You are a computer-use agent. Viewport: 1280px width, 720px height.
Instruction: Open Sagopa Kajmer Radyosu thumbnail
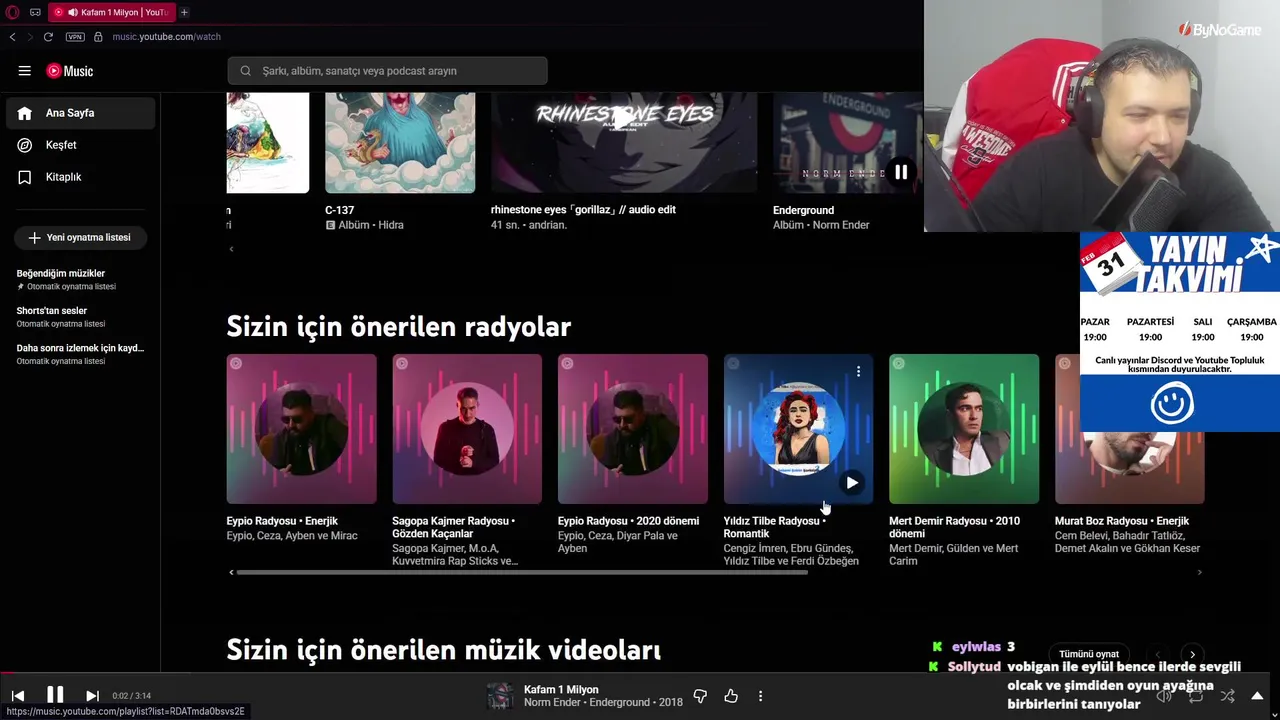tap(467, 429)
